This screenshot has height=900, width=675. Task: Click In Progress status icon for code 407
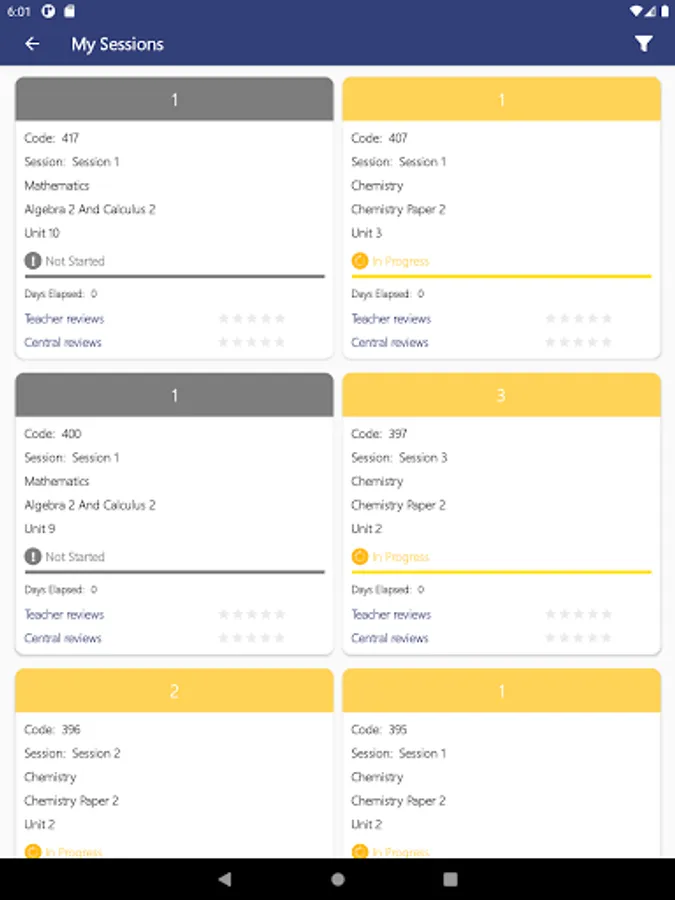(360, 261)
